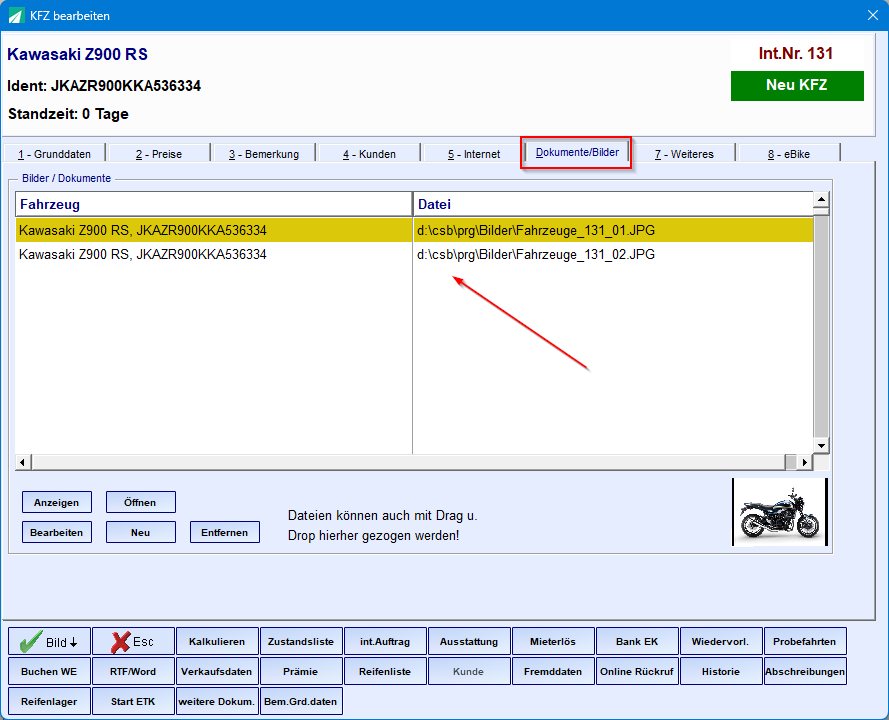
Task: Click the int.Auftrag button
Action: (x=385, y=642)
